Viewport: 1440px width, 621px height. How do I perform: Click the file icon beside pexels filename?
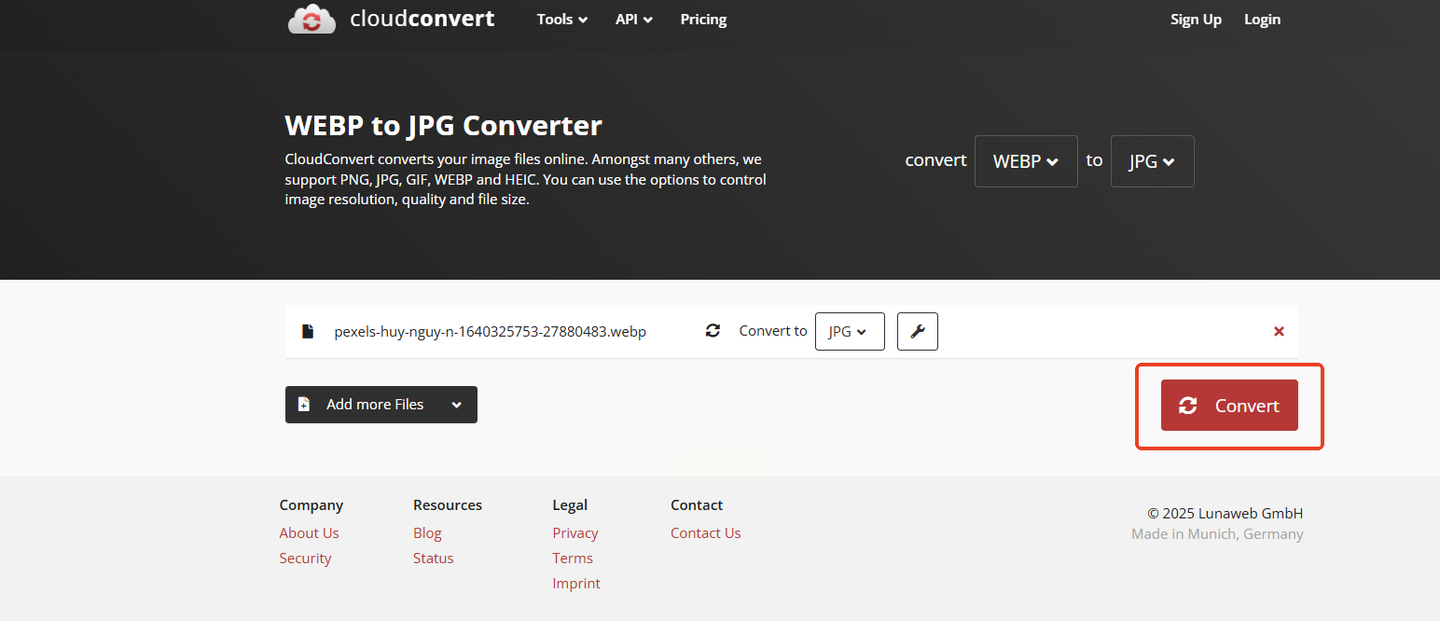308,331
